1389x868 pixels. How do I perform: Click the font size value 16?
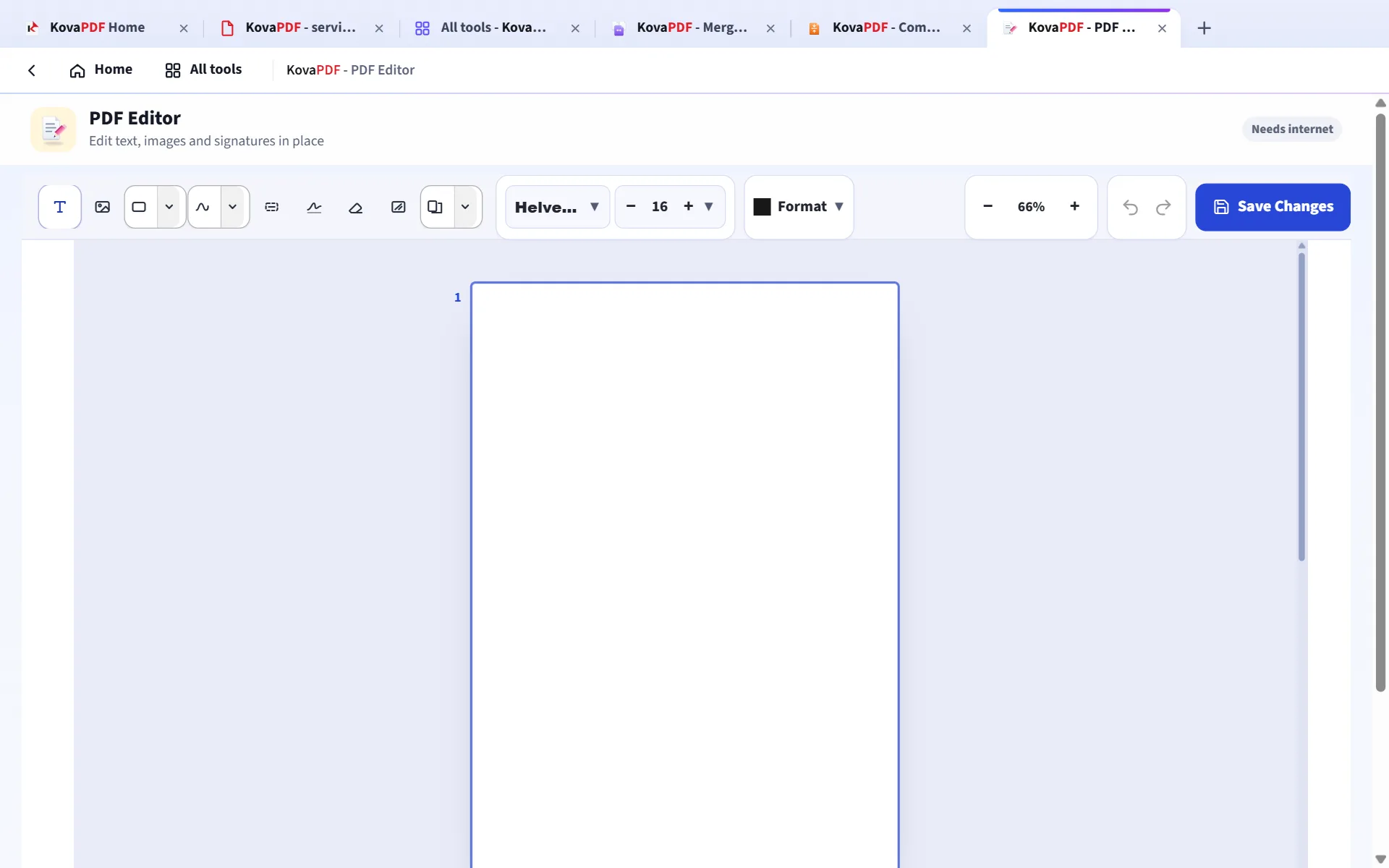[660, 207]
